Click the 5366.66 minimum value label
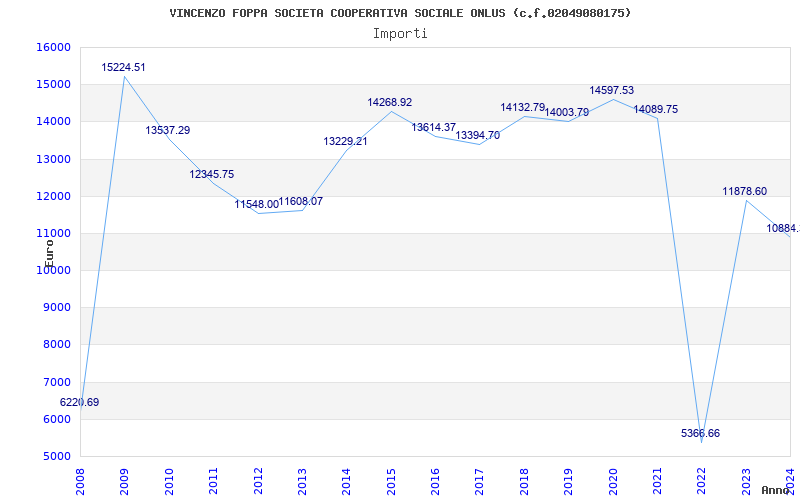Image resolution: width=800 pixels, height=500 pixels. point(701,433)
